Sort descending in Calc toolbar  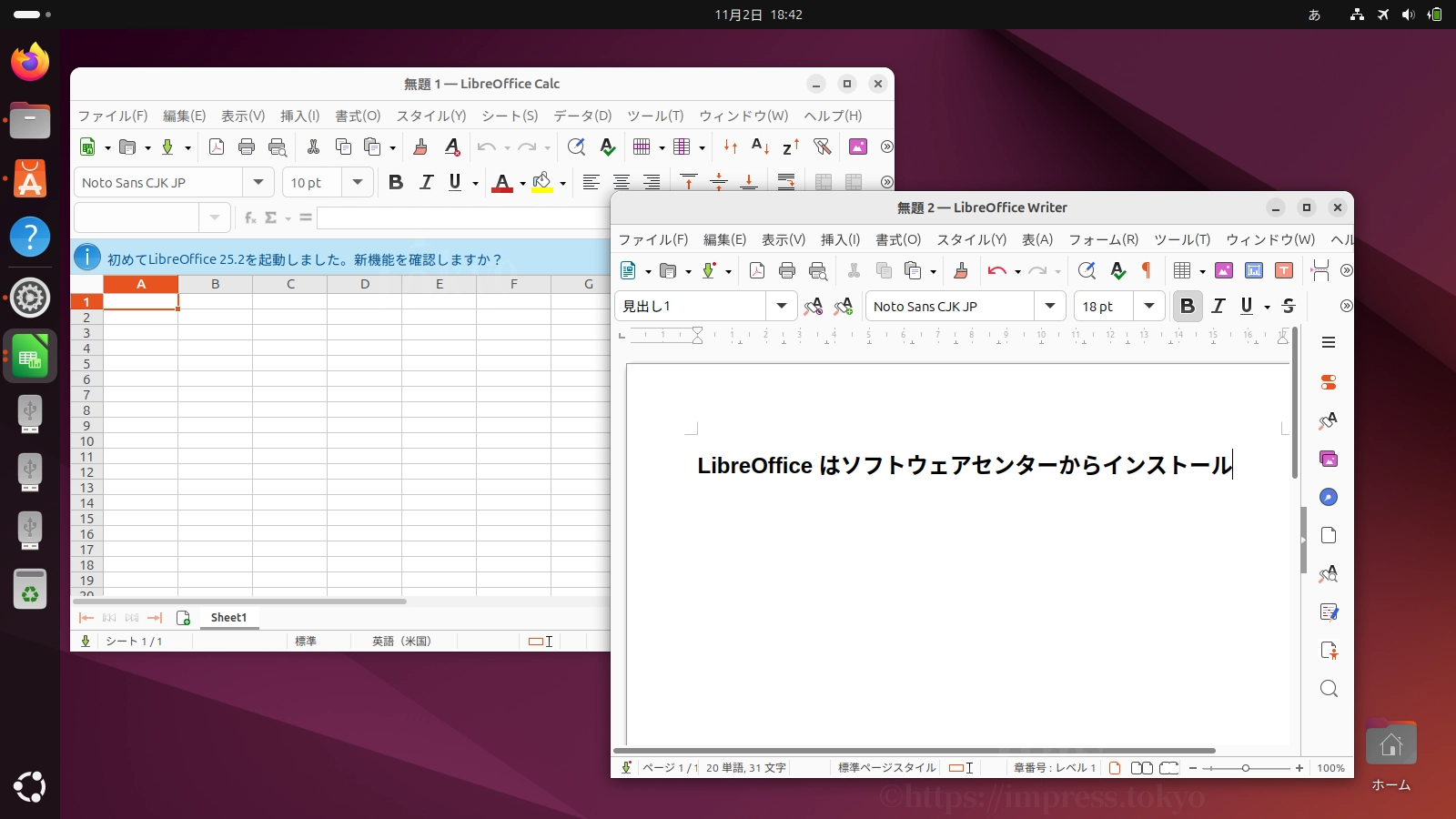point(791,147)
